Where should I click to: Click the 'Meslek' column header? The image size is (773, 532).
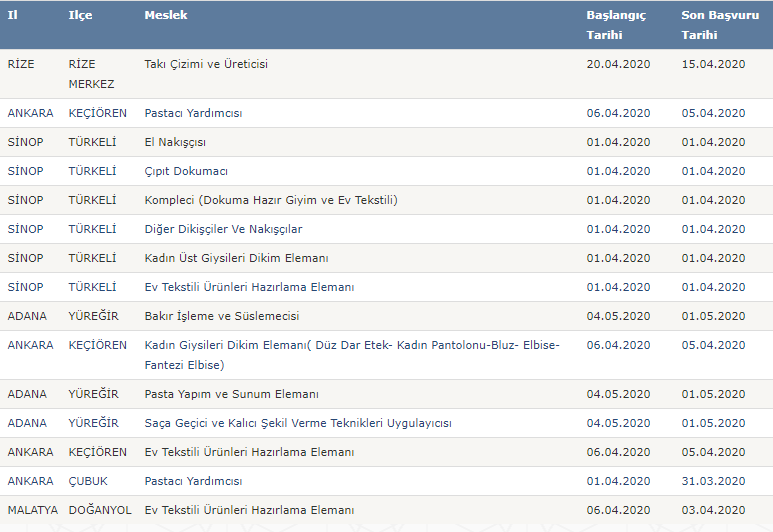click(x=166, y=16)
